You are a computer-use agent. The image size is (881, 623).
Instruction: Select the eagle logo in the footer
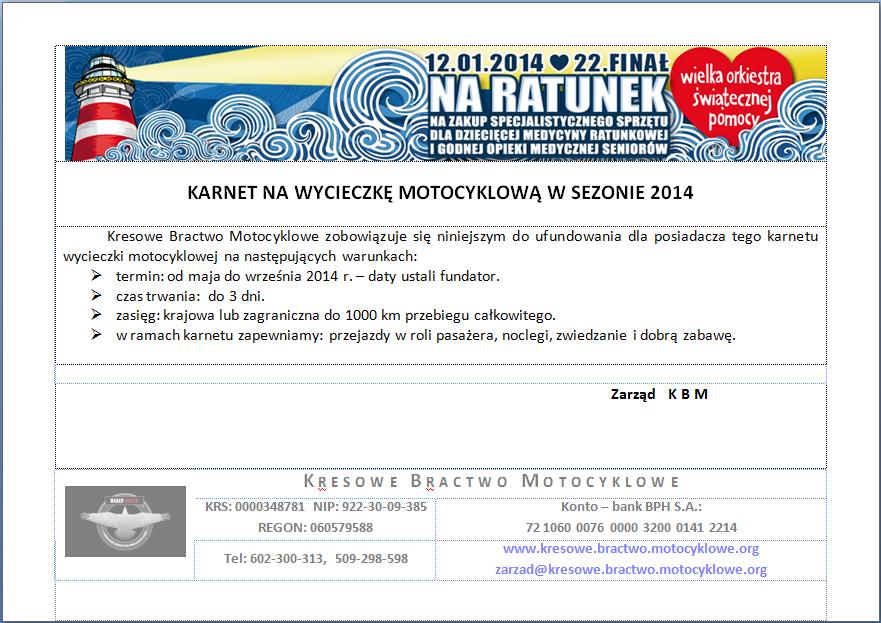pos(125,521)
